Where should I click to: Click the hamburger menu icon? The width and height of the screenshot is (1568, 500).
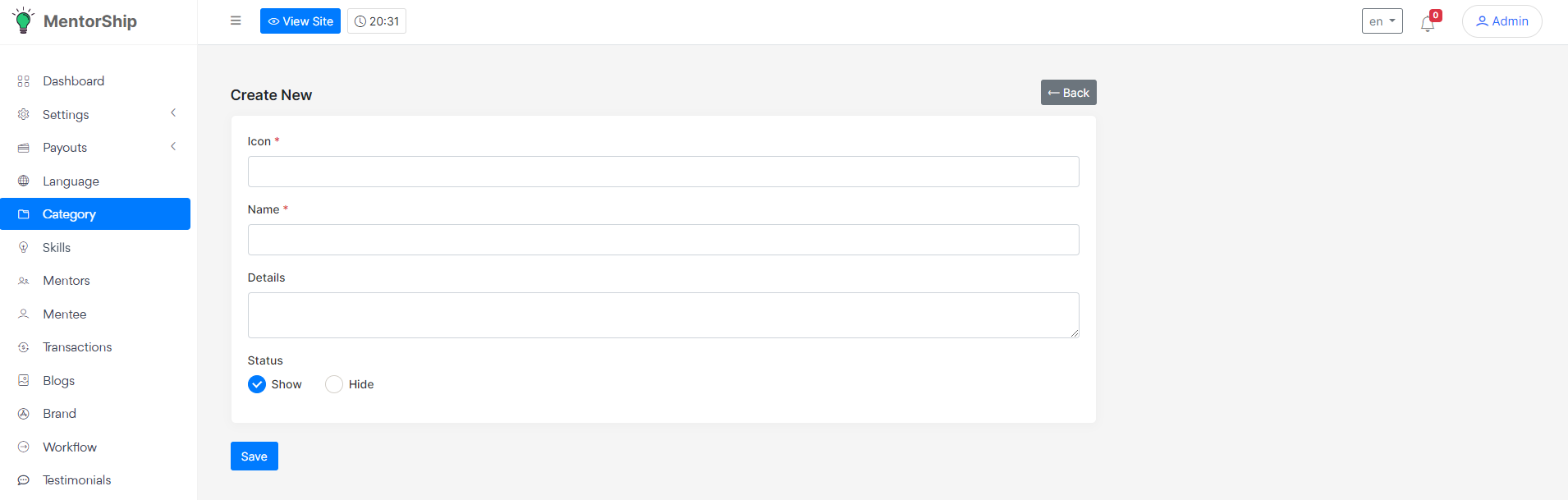point(236,21)
